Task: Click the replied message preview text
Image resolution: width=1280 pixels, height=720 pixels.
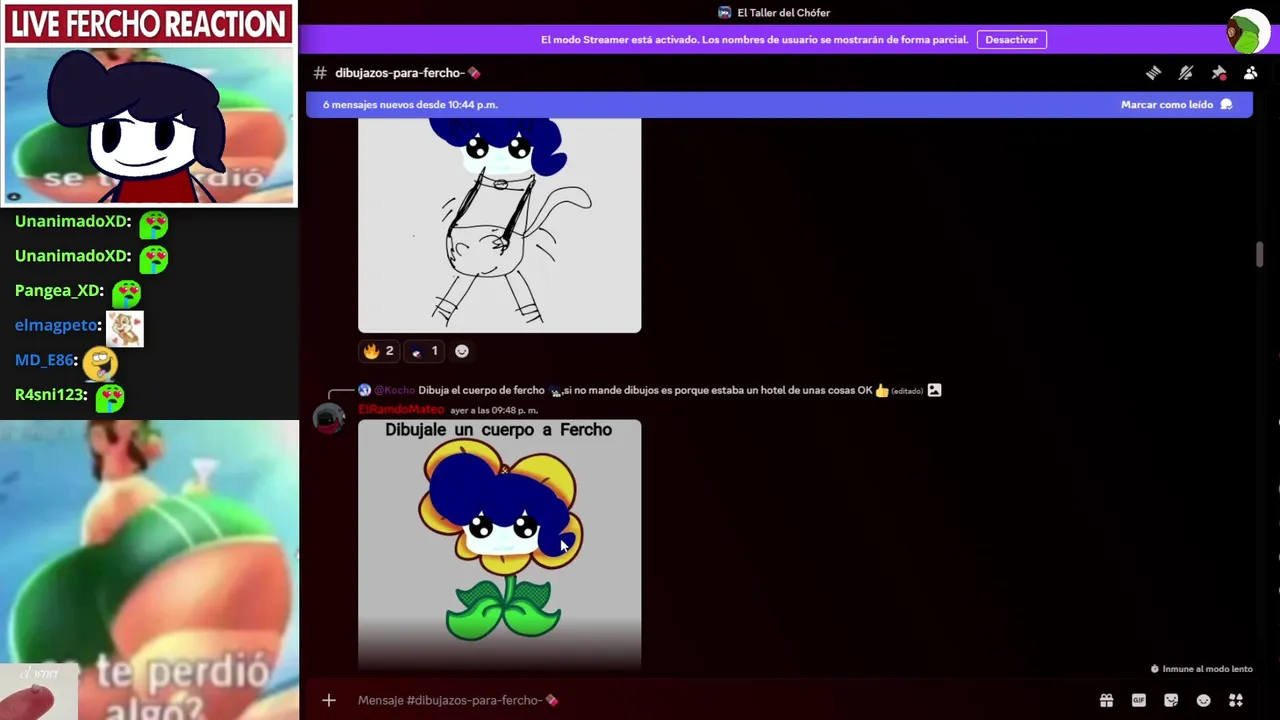Action: point(646,390)
